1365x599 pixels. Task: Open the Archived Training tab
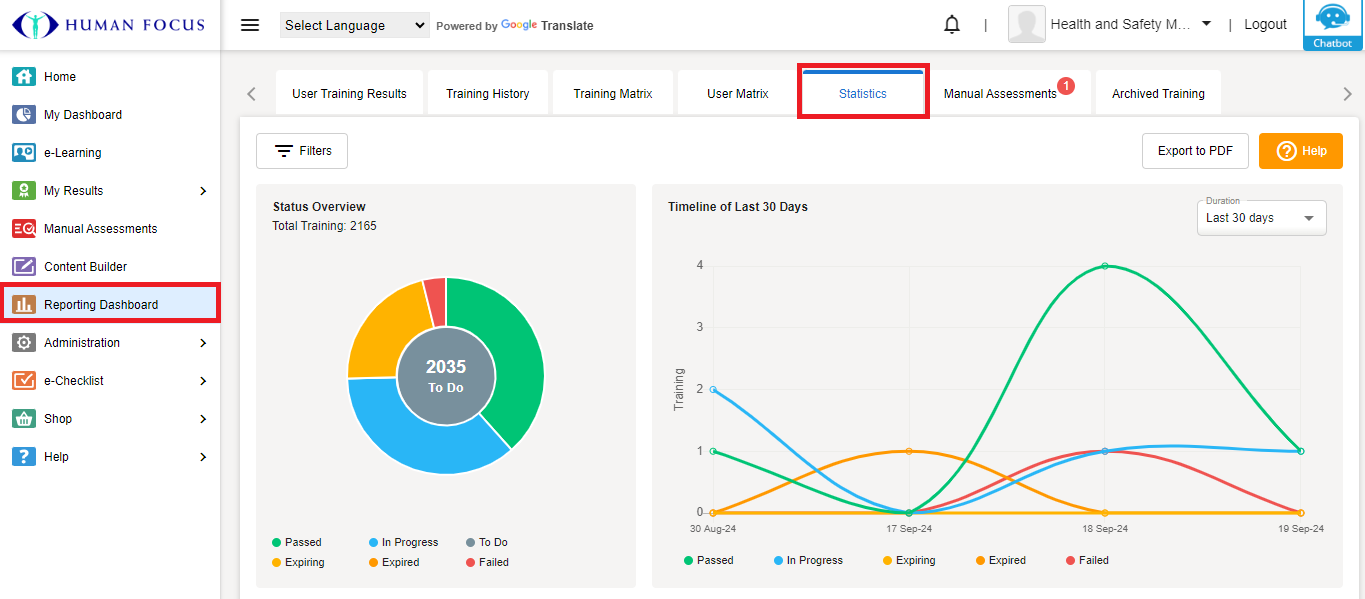click(x=1158, y=94)
